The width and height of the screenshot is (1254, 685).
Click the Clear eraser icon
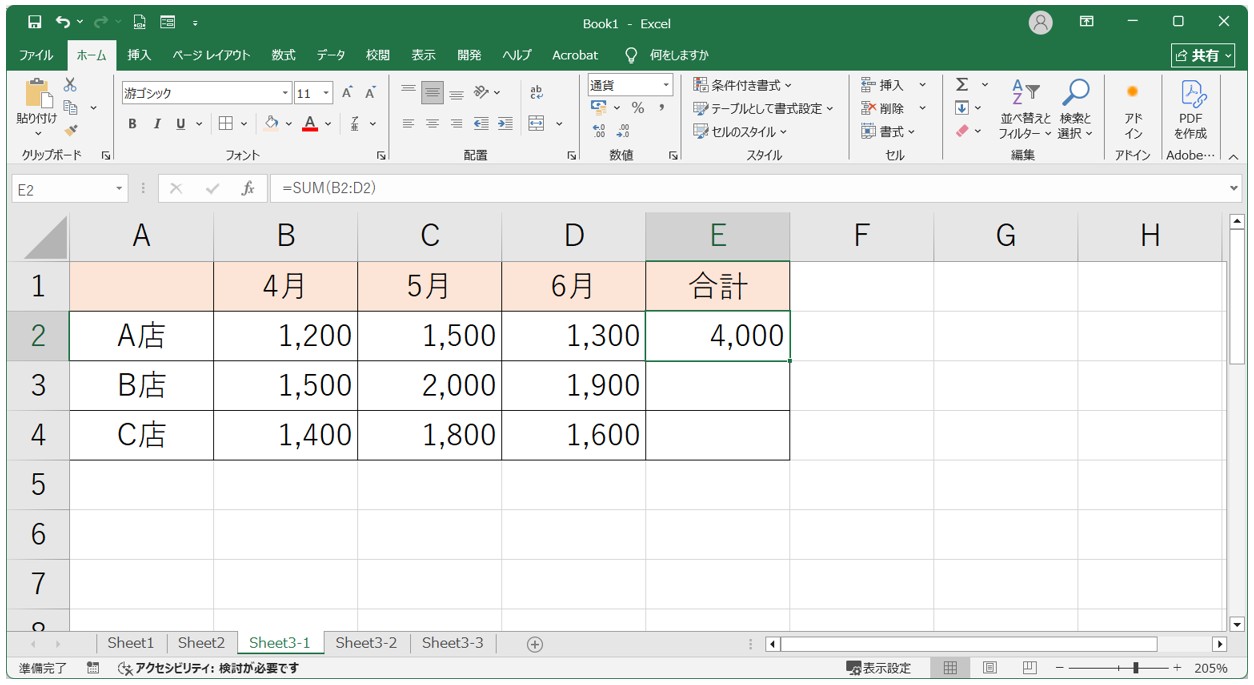pyautogui.click(x=962, y=131)
